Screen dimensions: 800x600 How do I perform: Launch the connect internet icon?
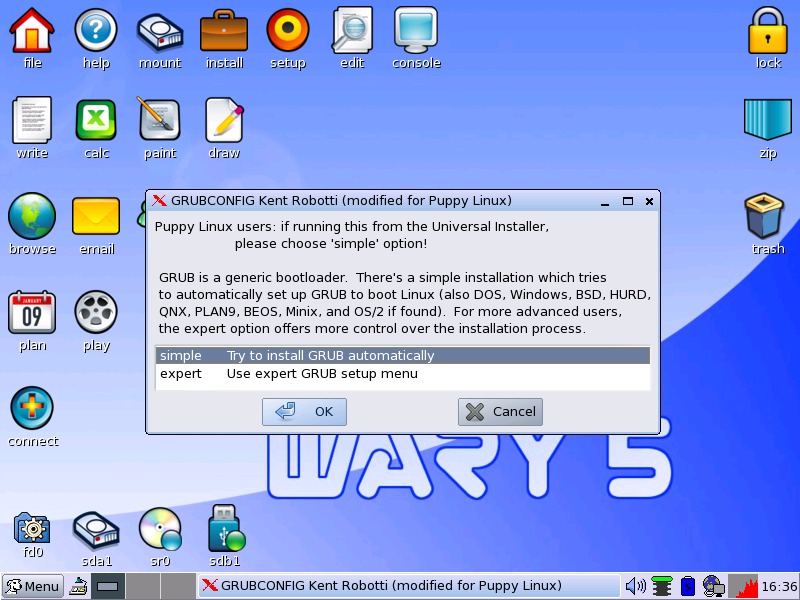[32, 408]
